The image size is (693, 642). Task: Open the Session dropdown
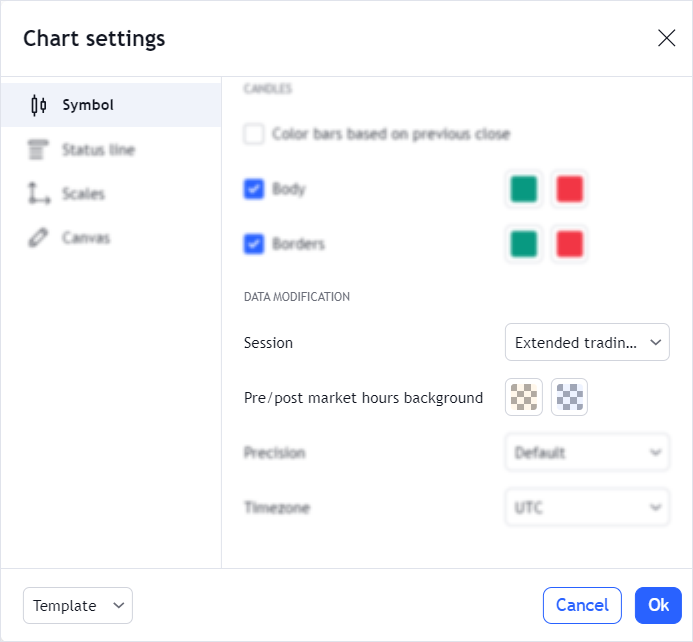(x=587, y=342)
